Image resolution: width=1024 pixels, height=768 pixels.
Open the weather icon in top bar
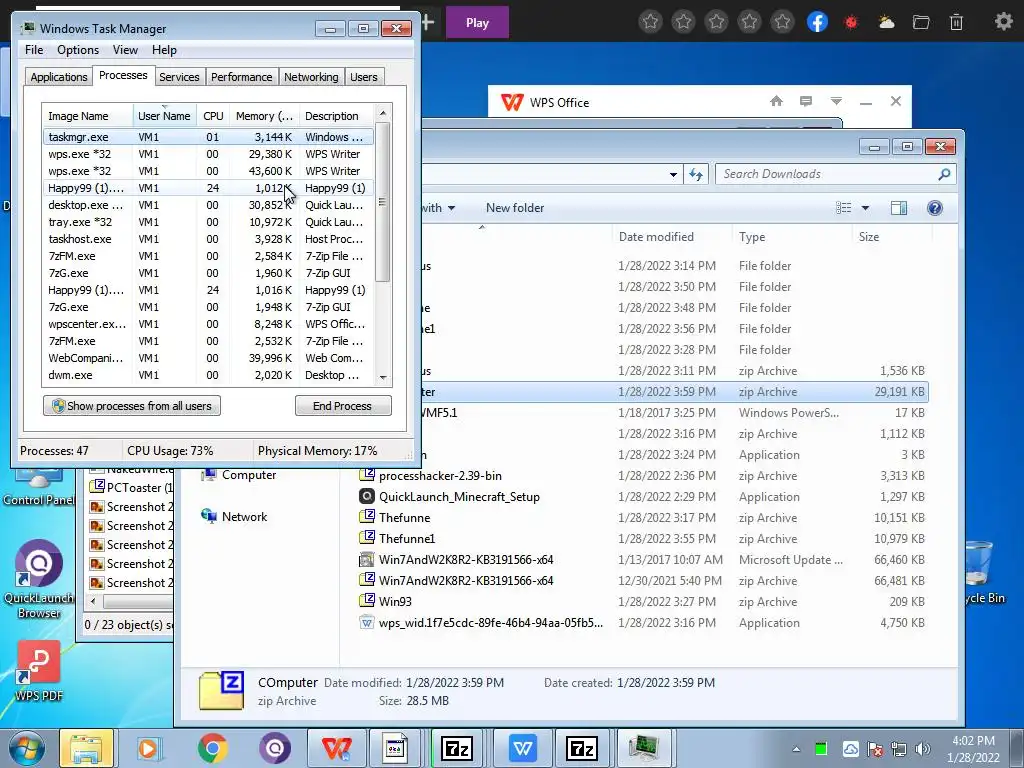[x=886, y=22]
